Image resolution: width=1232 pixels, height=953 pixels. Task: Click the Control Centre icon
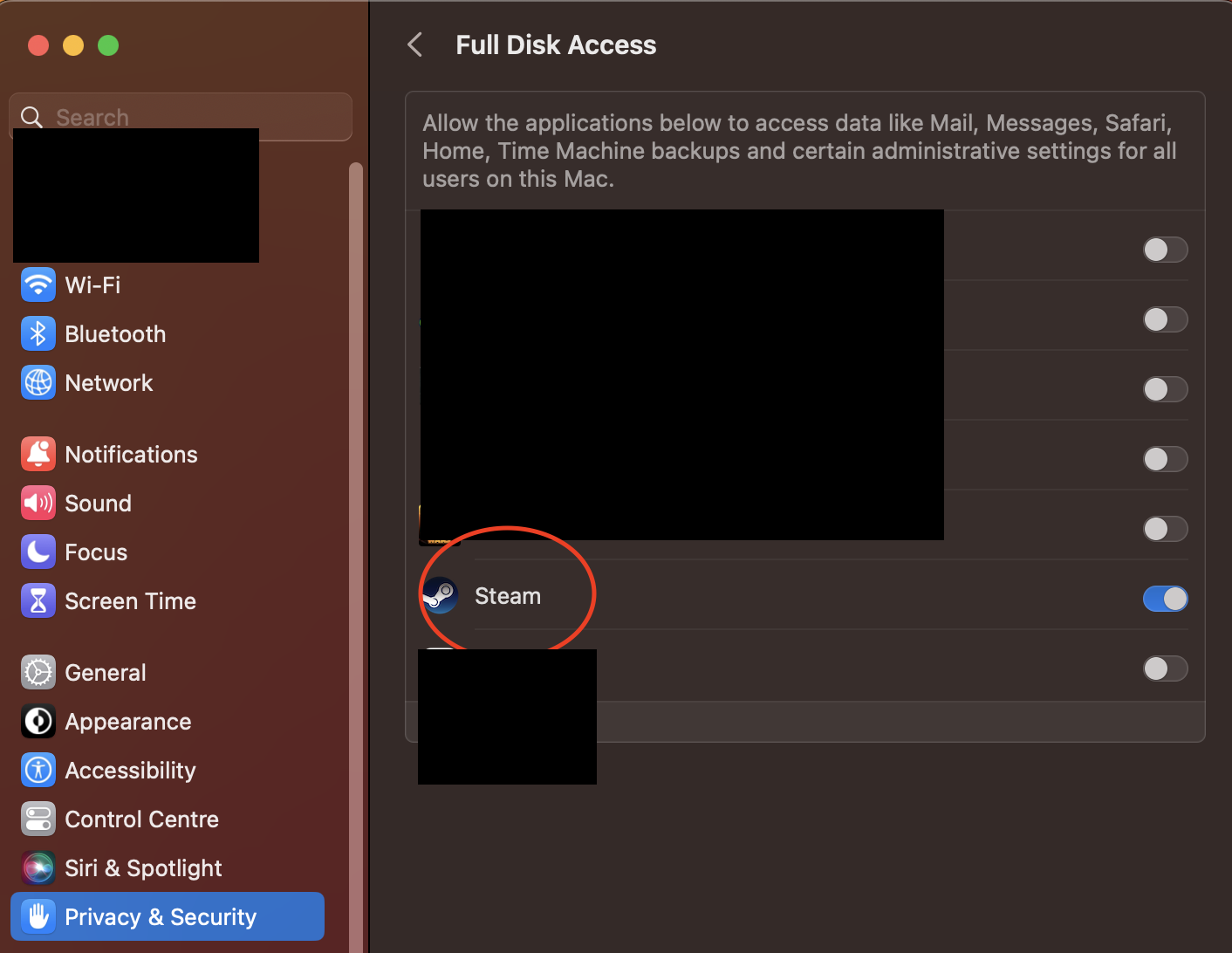pos(38,819)
